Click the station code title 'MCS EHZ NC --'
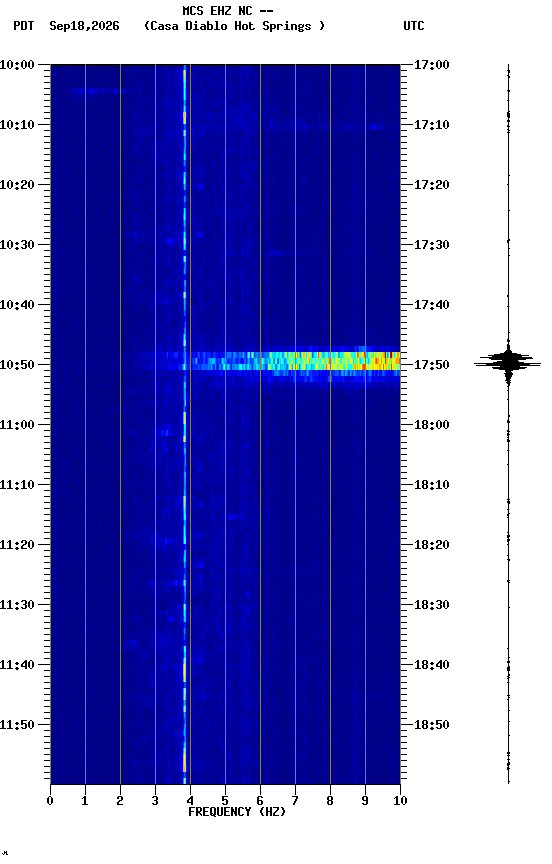This screenshot has width=552, height=864. tap(228, 10)
